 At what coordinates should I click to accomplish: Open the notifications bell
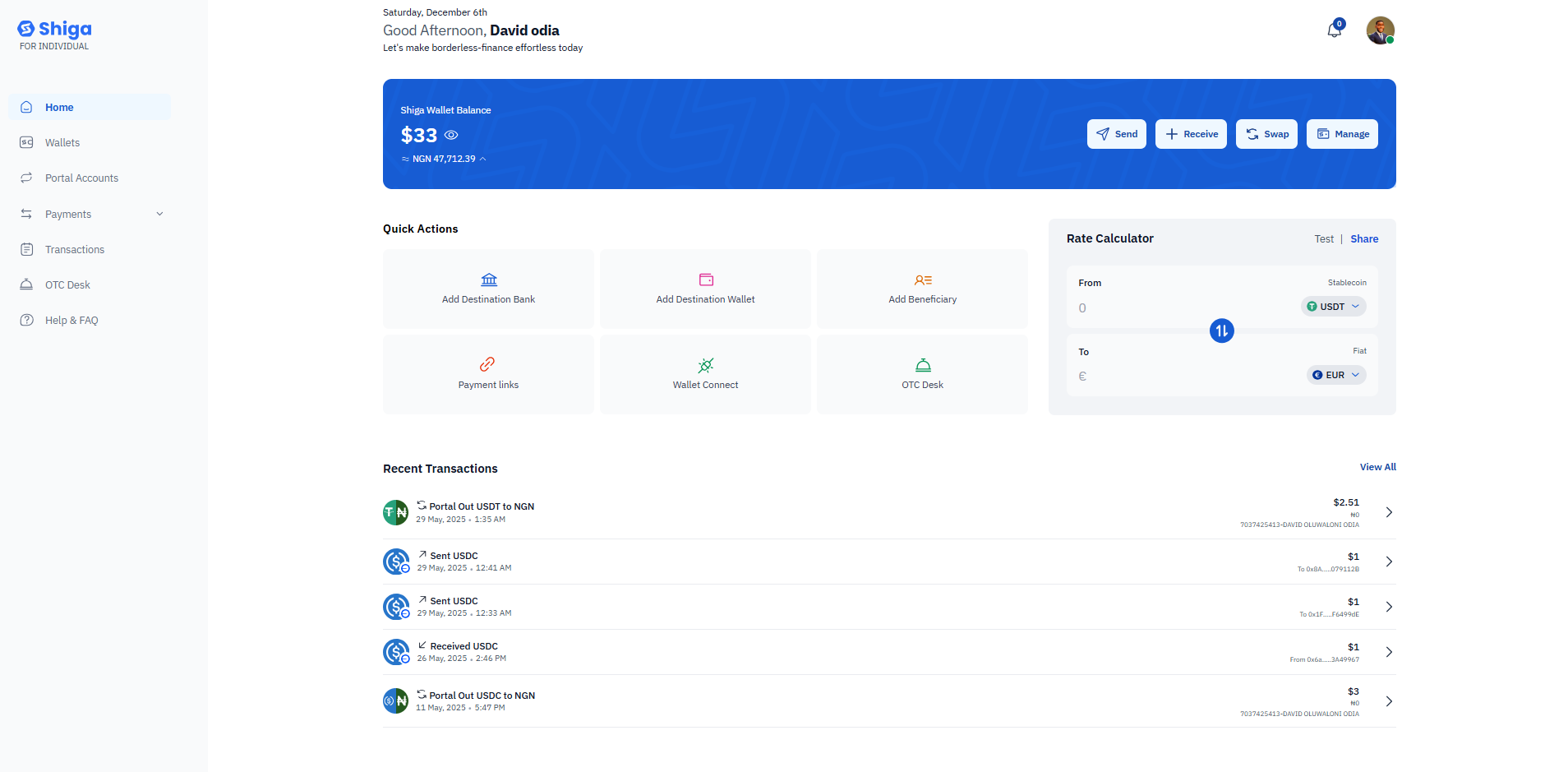pos(1335,30)
